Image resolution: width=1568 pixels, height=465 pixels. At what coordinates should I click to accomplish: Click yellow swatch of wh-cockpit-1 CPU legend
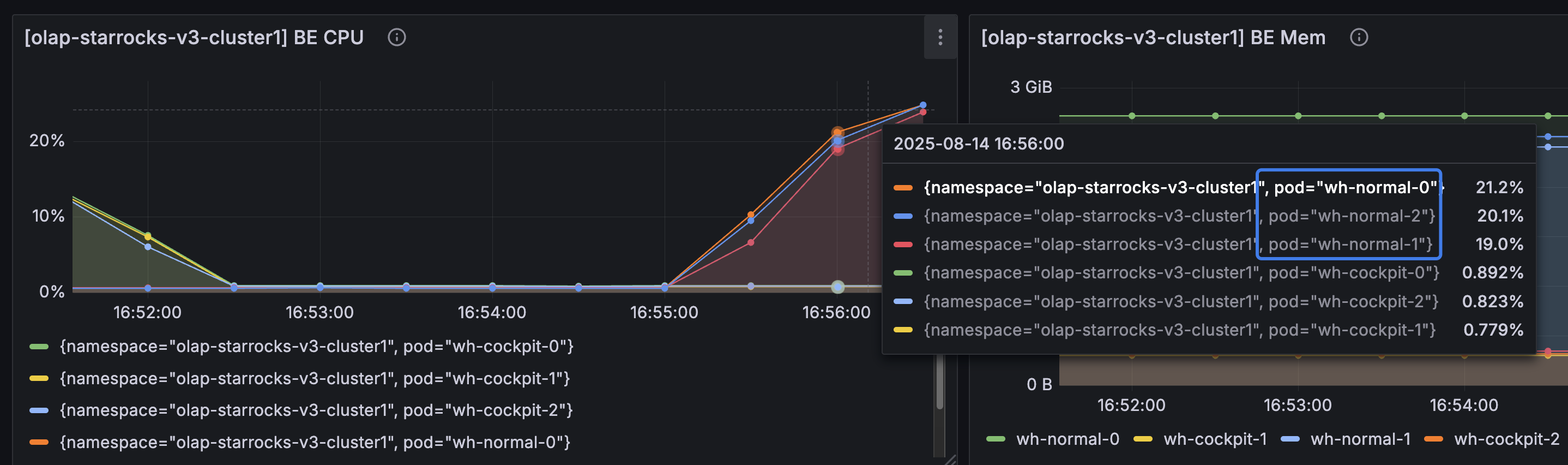39,378
